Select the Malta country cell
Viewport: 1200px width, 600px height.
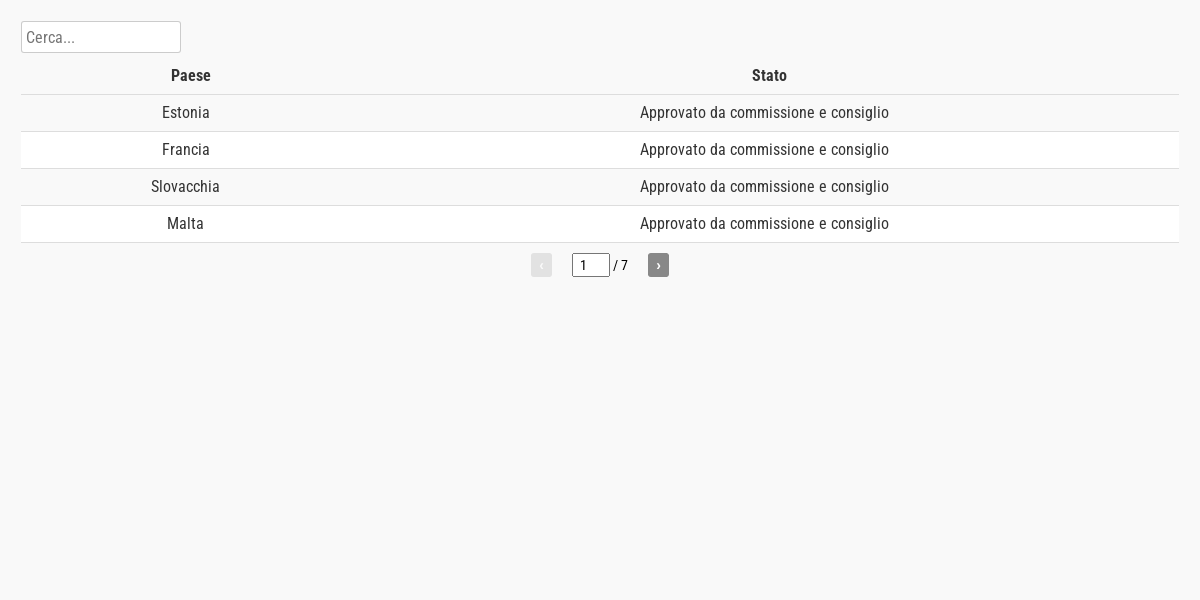coord(185,224)
